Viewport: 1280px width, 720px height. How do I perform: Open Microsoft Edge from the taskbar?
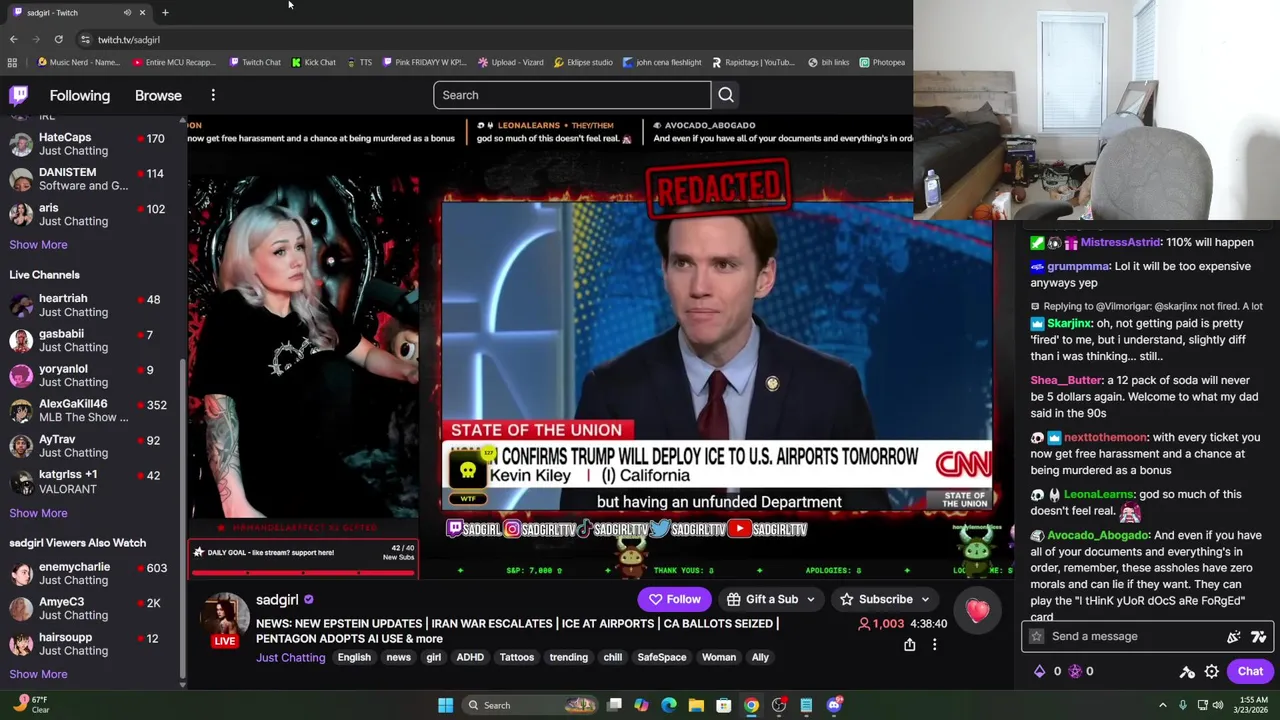pyautogui.click(x=669, y=705)
